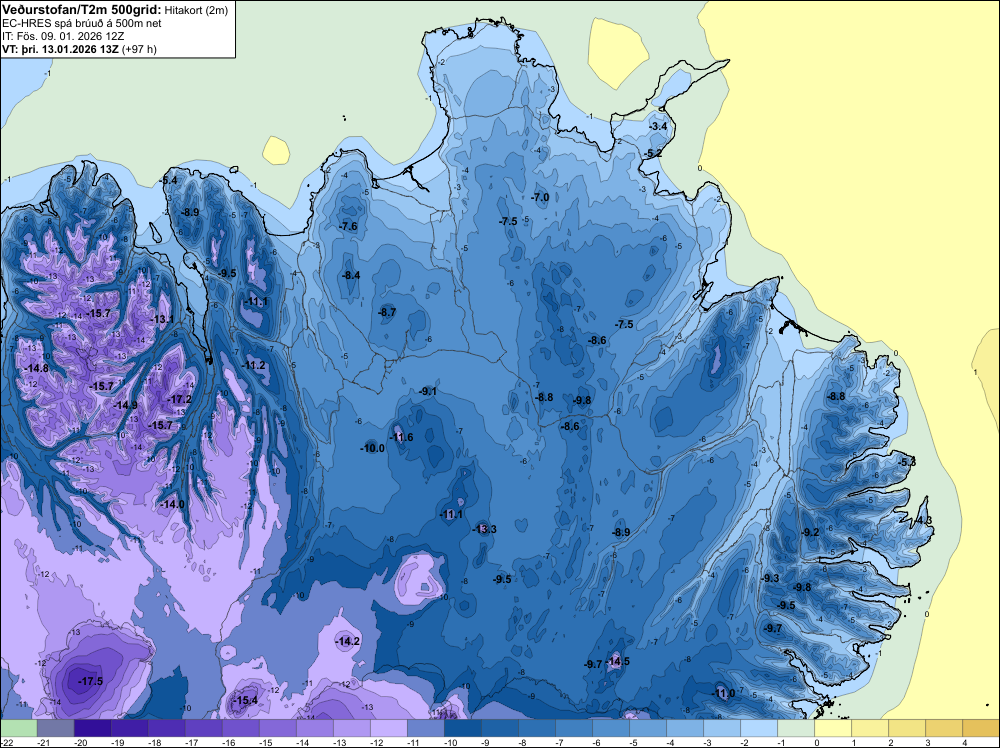The height and width of the screenshot is (748, 1000).
Task: Click the legend color swatch above -20
Action: (x=92, y=728)
